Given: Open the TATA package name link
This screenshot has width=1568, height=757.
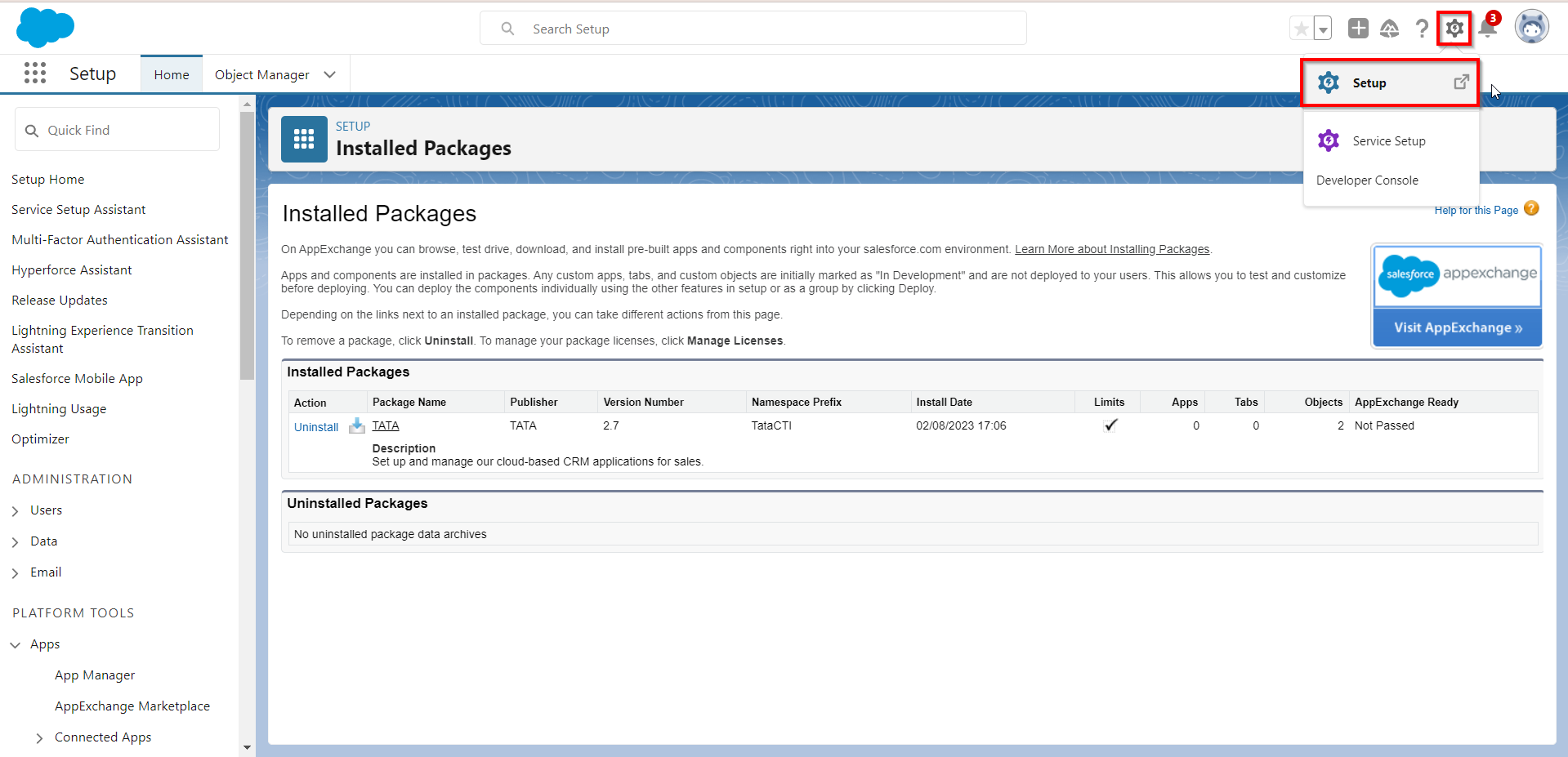Looking at the screenshot, I should (x=386, y=425).
